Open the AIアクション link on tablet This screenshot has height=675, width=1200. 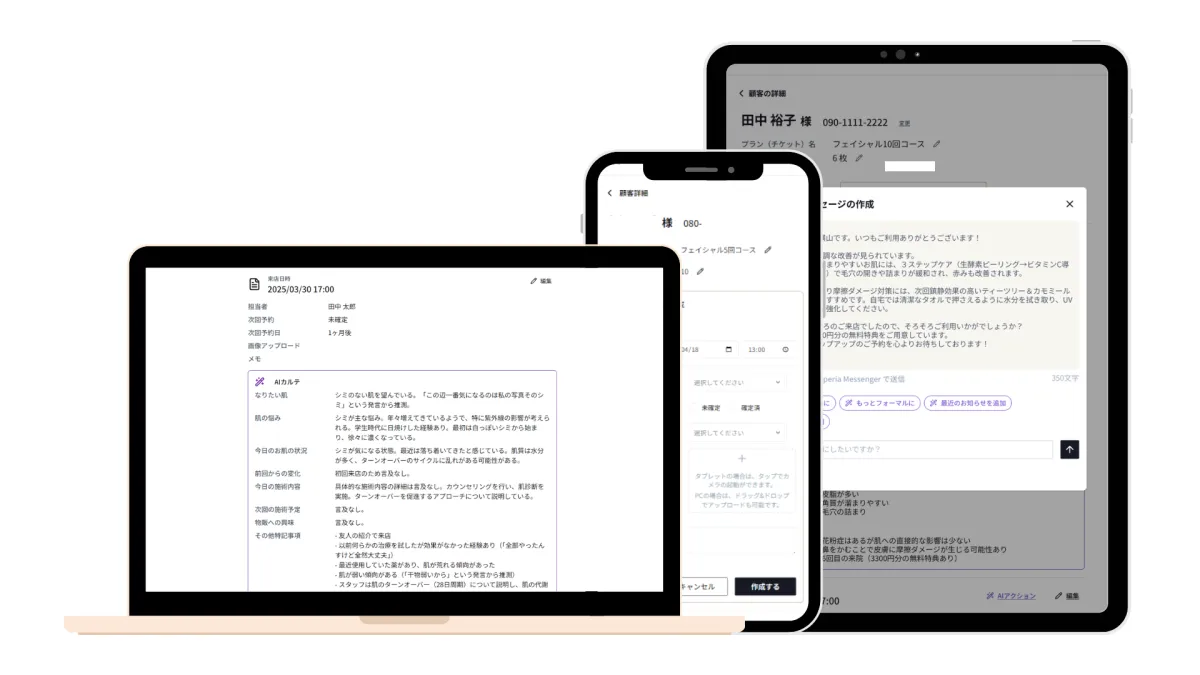1010,595
